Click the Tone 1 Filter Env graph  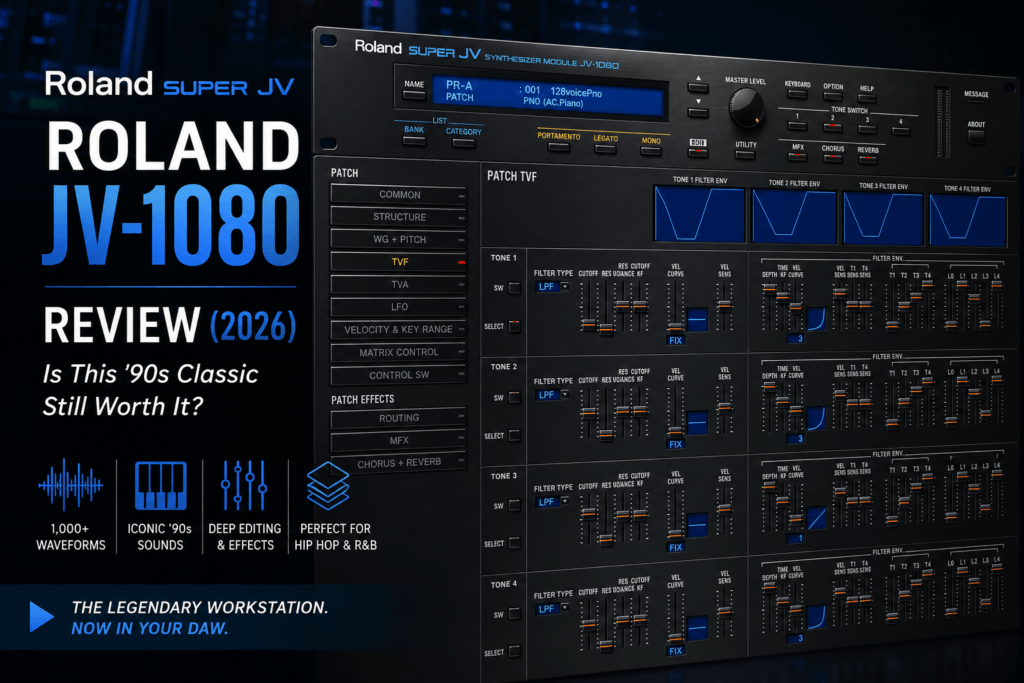pos(699,214)
